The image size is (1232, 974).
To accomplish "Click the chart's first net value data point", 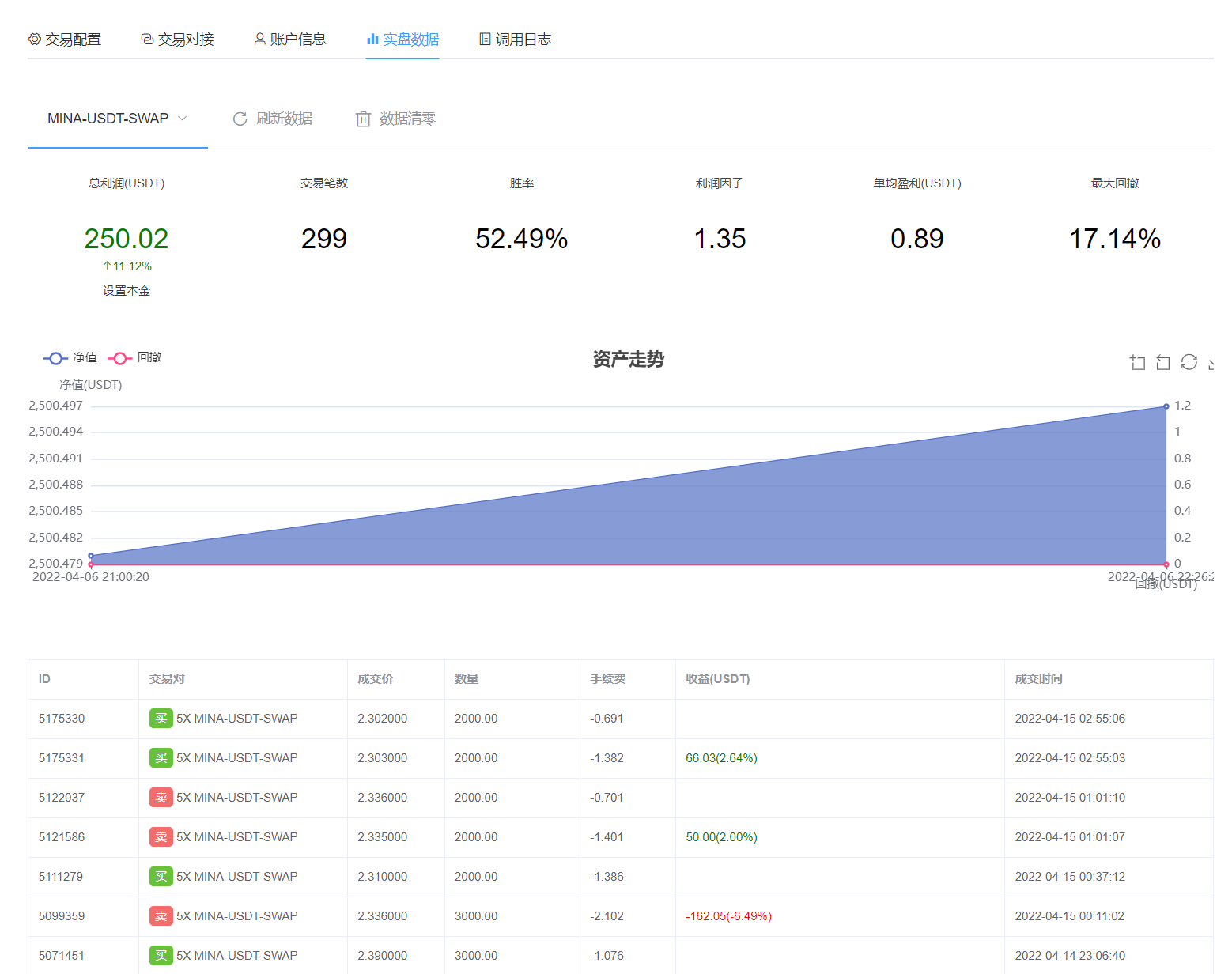I will (91, 556).
